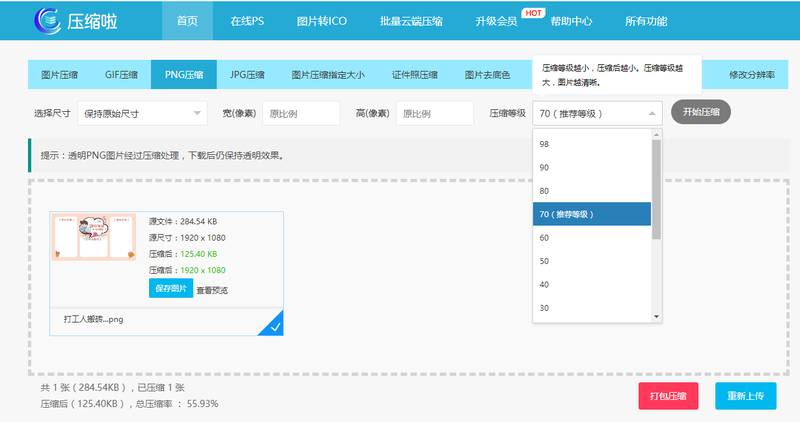Viewport: 800px width, 422px height.
Task: Open 所有功能 in the navigation bar
Action: pyautogui.click(x=646, y=21)
